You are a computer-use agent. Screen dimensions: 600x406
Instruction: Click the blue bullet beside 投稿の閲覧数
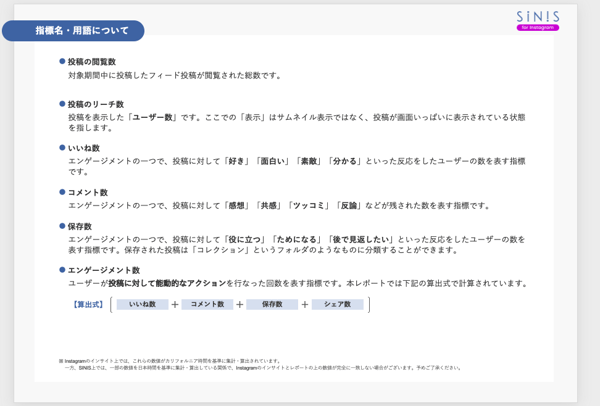pos(62,61)
